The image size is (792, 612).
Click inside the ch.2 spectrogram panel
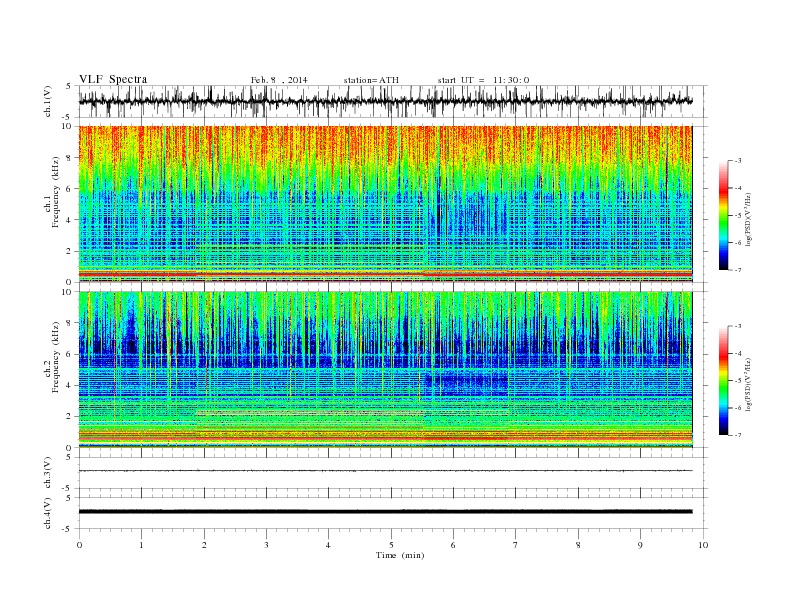(385, 370)
